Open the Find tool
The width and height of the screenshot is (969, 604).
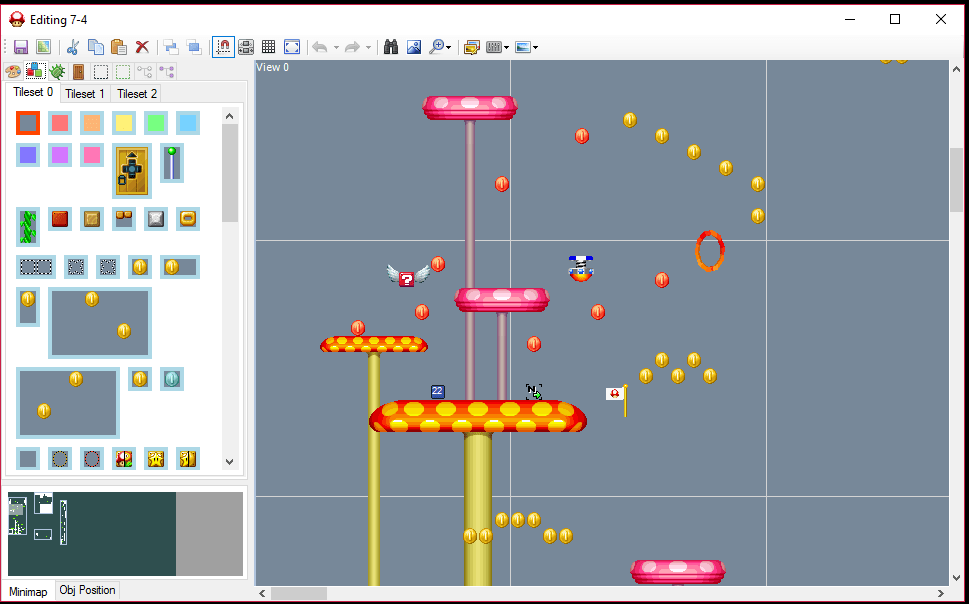click(389, 46)
